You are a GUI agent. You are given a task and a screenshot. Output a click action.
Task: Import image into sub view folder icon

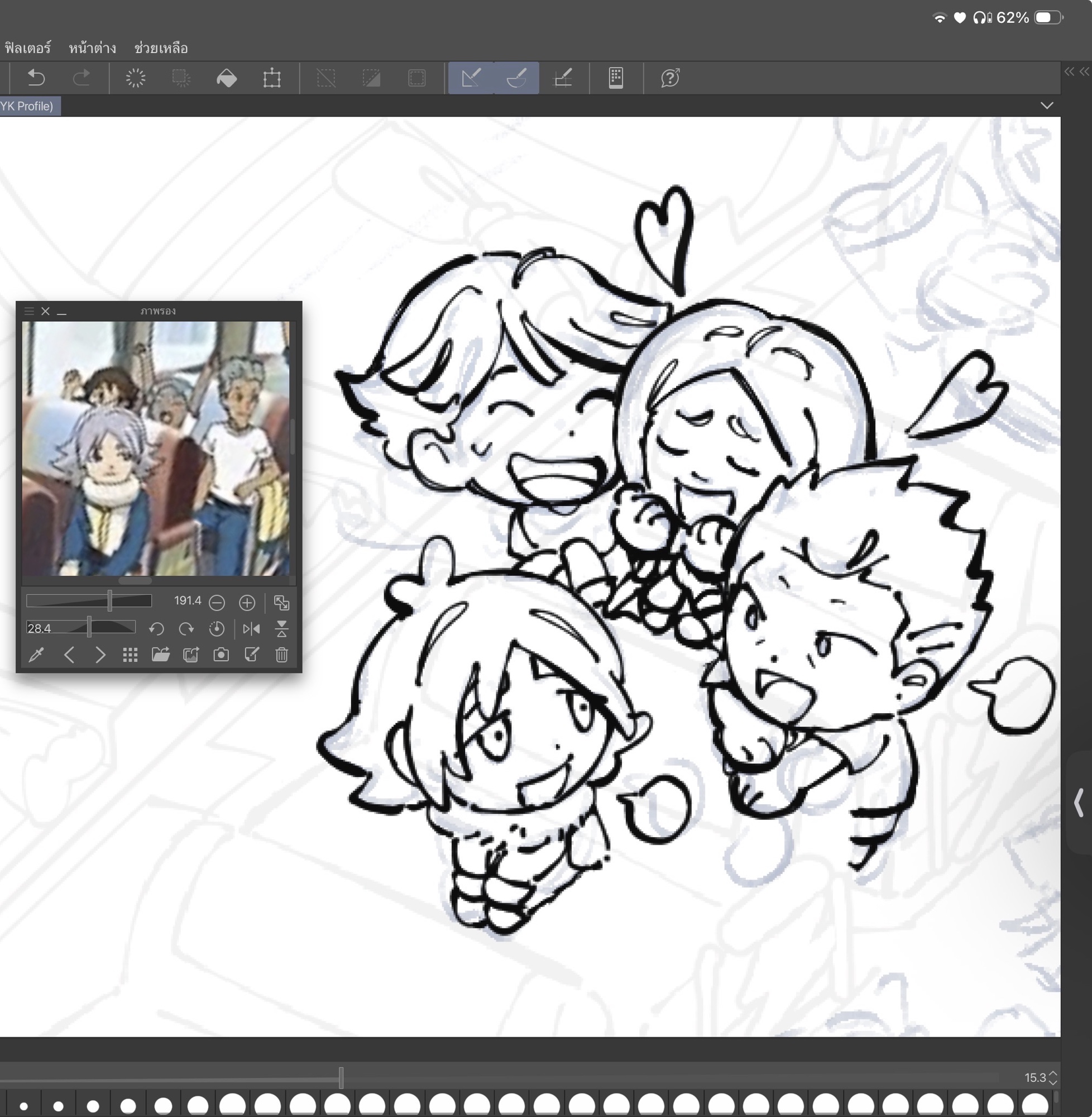160,655
